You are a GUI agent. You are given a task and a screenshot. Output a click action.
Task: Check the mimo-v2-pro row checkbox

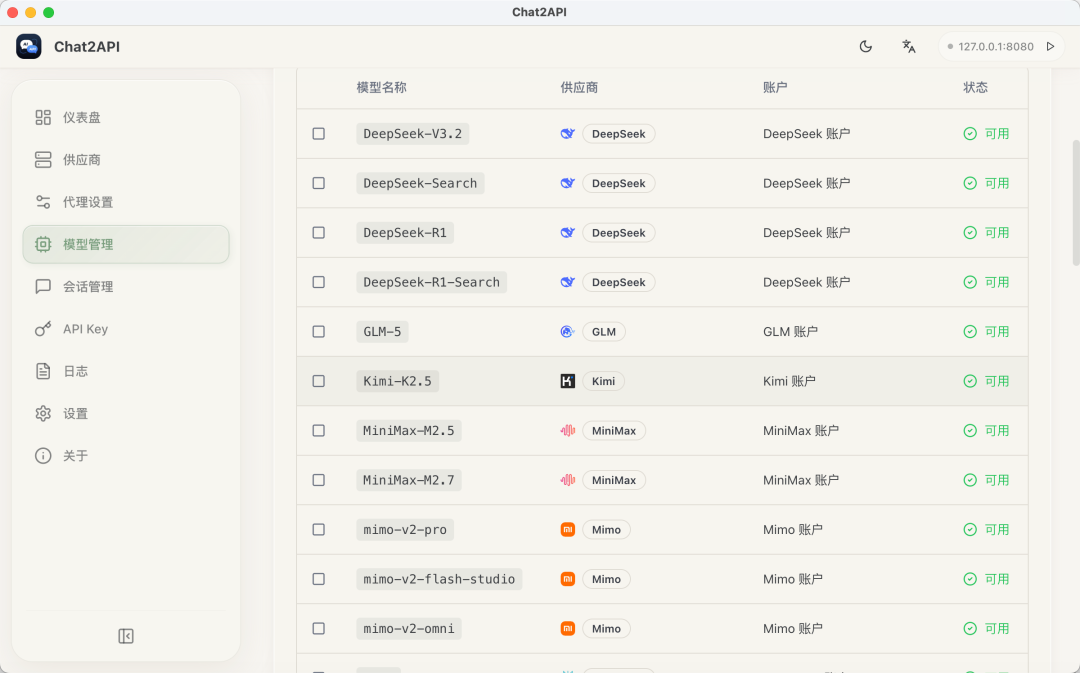coord(318,530)
